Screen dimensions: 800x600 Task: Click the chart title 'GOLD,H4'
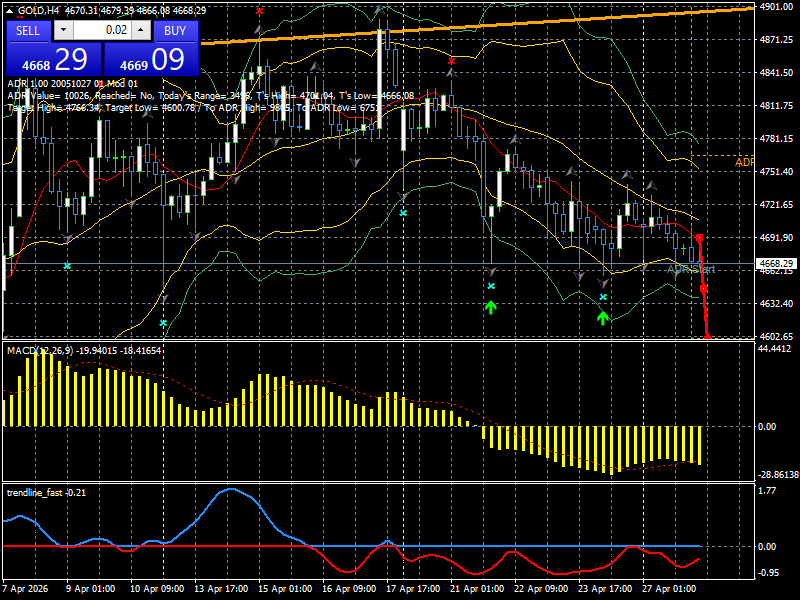click(38, 11)
